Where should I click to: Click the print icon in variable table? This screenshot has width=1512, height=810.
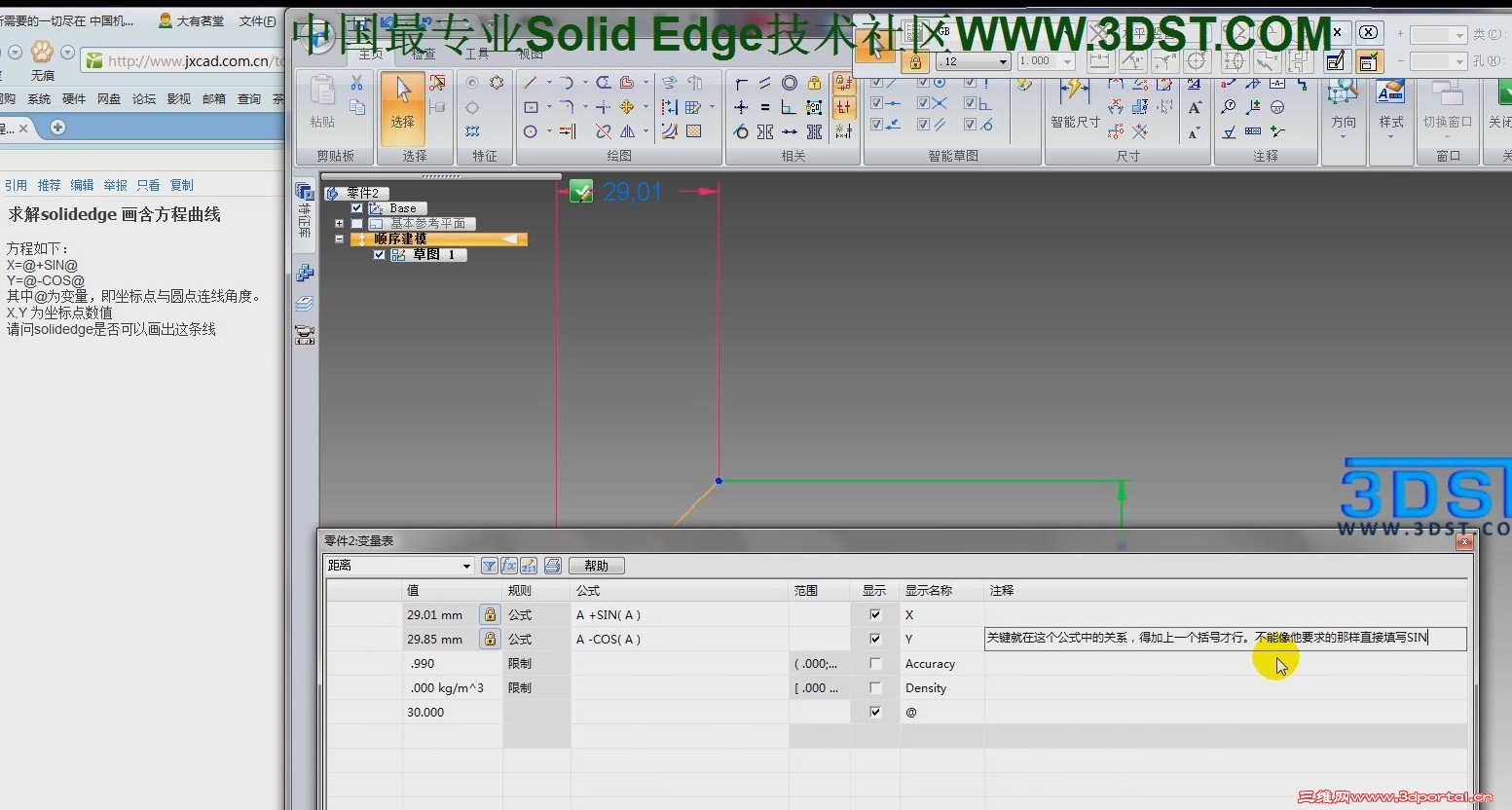552,566
